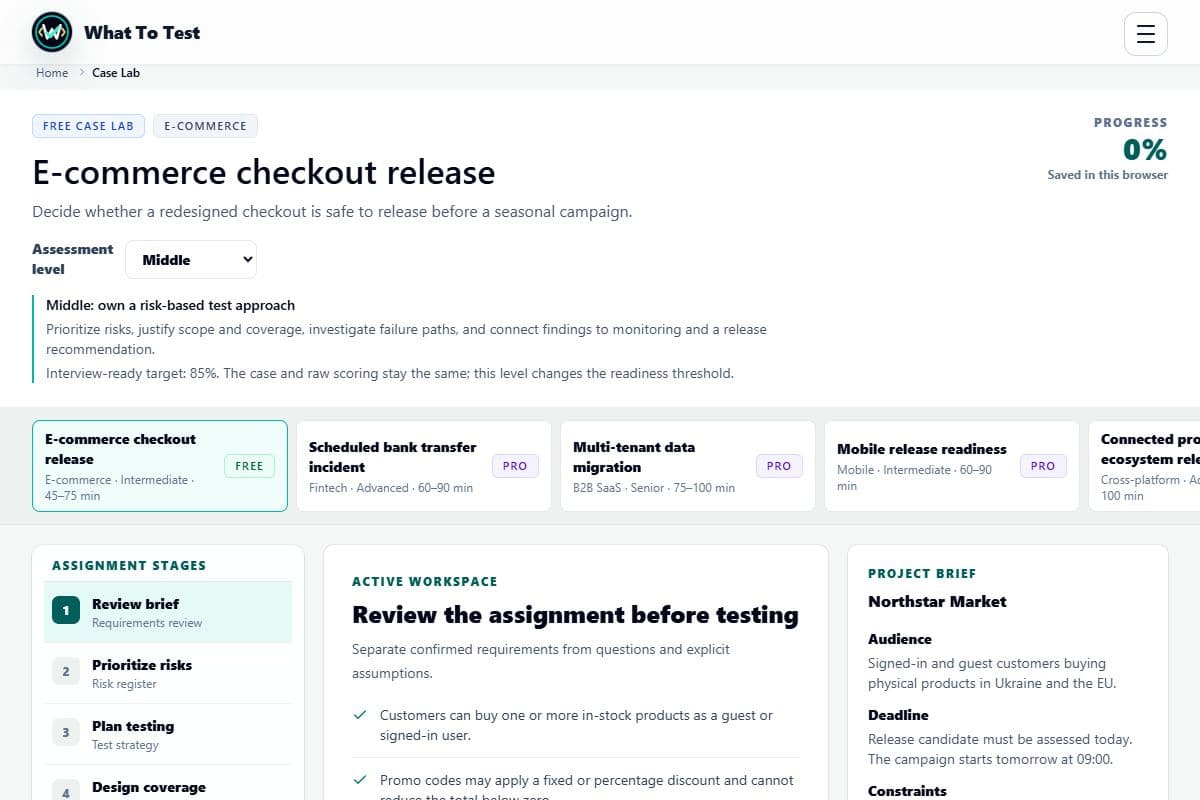This screenshot has width=1200, height=800.
Task: Open Prioritize risks stage
Action: pyautogui.click(x=168, y=673)
